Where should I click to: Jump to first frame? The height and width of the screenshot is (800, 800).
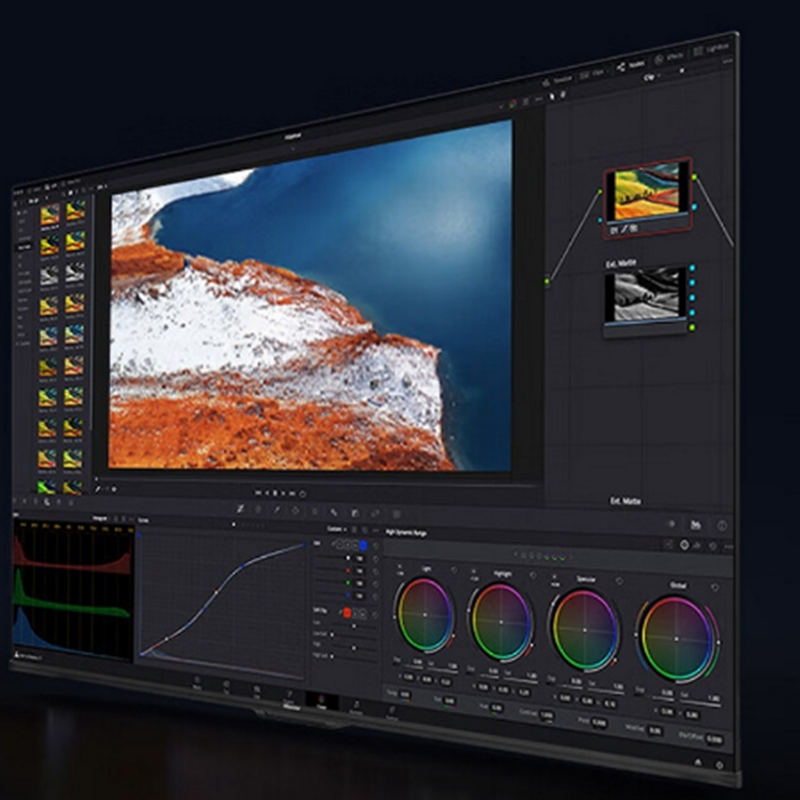(x=258, y=493)
